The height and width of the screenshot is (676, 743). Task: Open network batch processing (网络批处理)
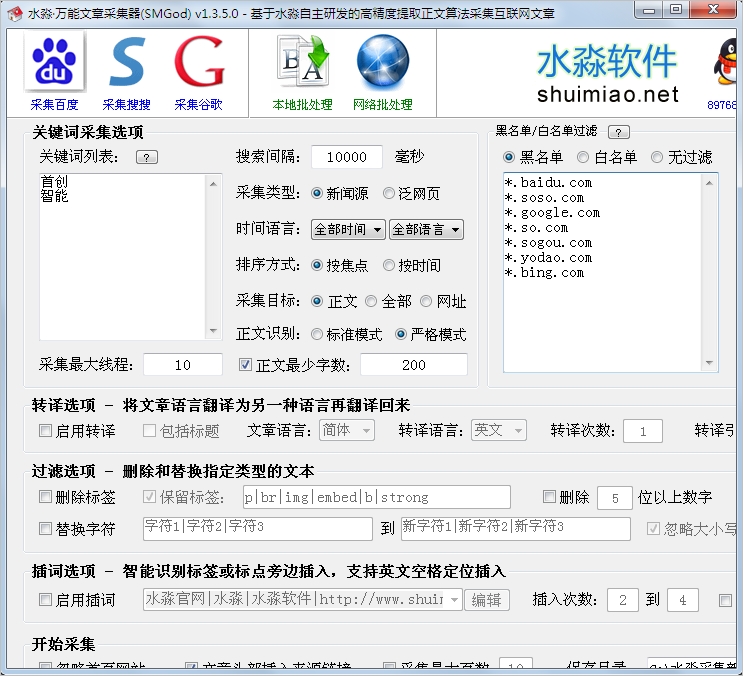coord(382,64)
